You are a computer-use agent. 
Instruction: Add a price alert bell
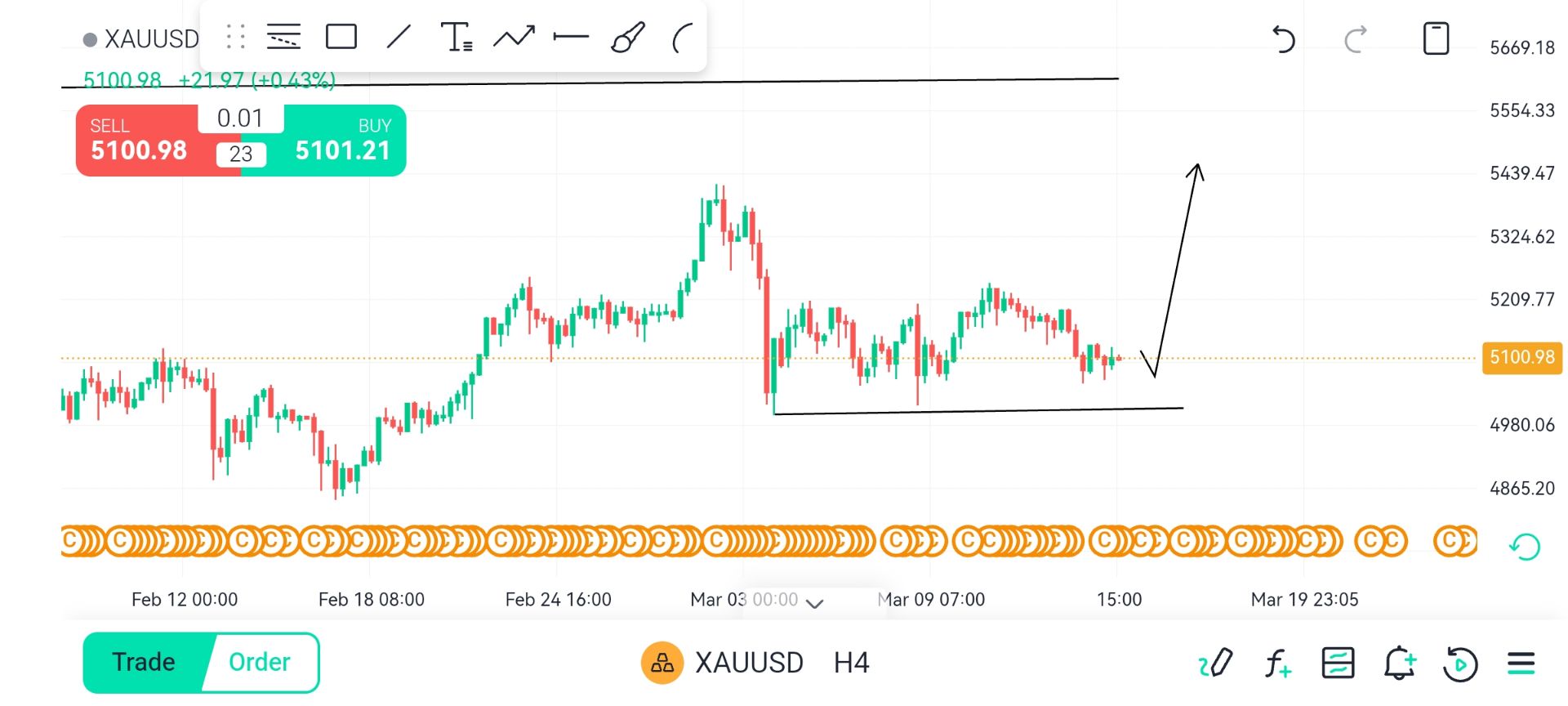click(x=1399, y=663)
